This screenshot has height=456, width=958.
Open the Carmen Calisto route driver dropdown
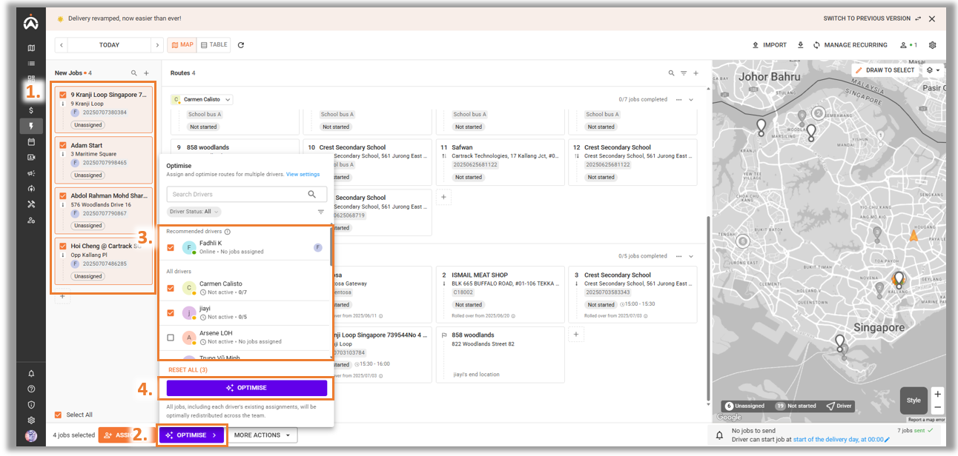pyautogui.click(x=202, y=99)
